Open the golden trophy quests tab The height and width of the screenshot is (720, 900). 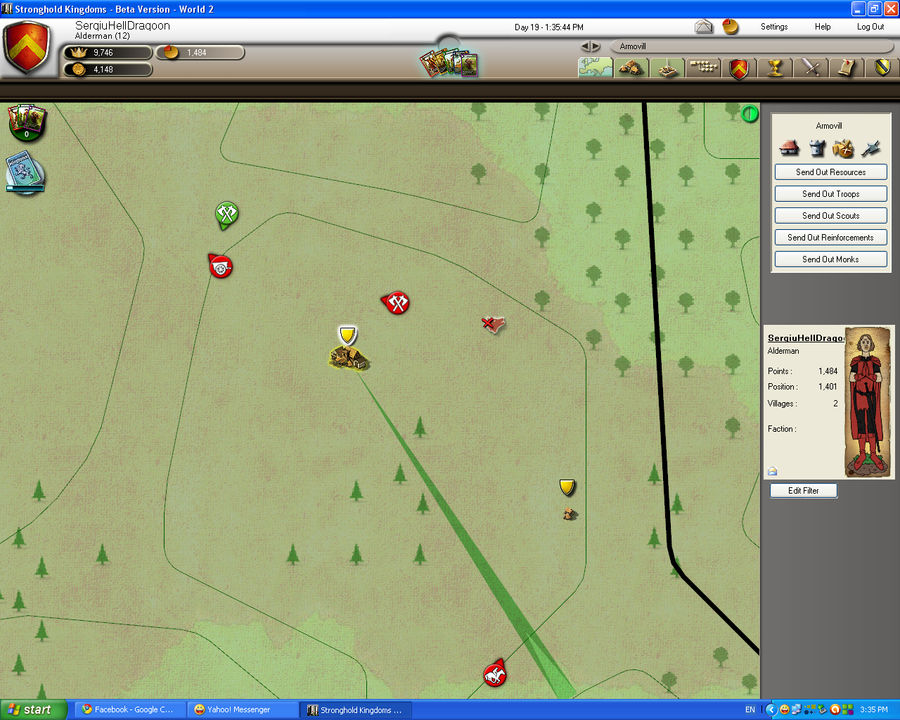pyautogui.click(x=775, y=68)
